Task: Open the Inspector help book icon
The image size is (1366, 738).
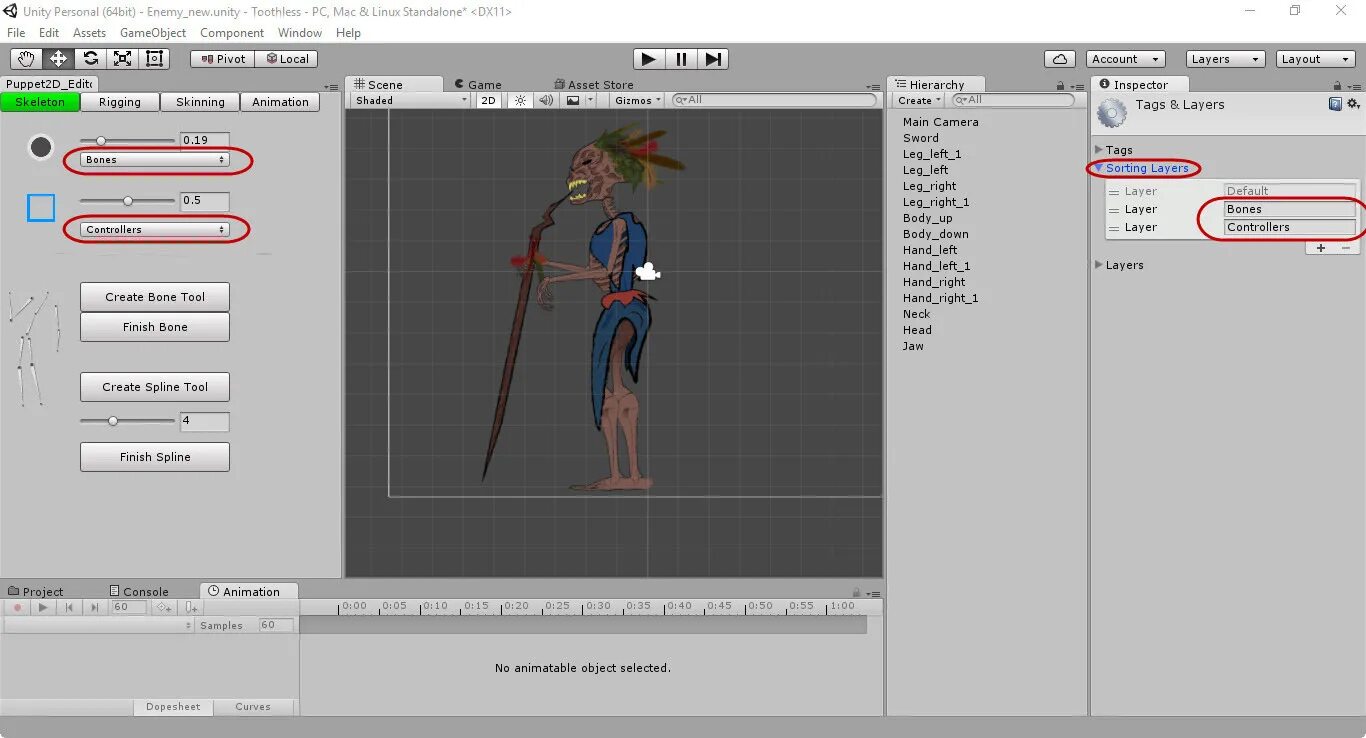Action: tap(1335, 104)
